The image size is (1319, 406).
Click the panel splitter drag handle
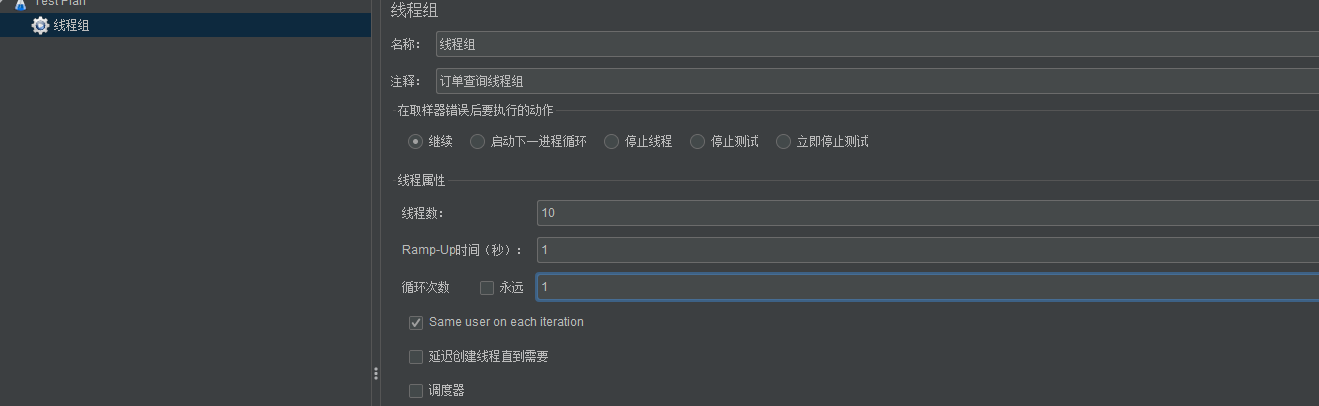point(376,374)
